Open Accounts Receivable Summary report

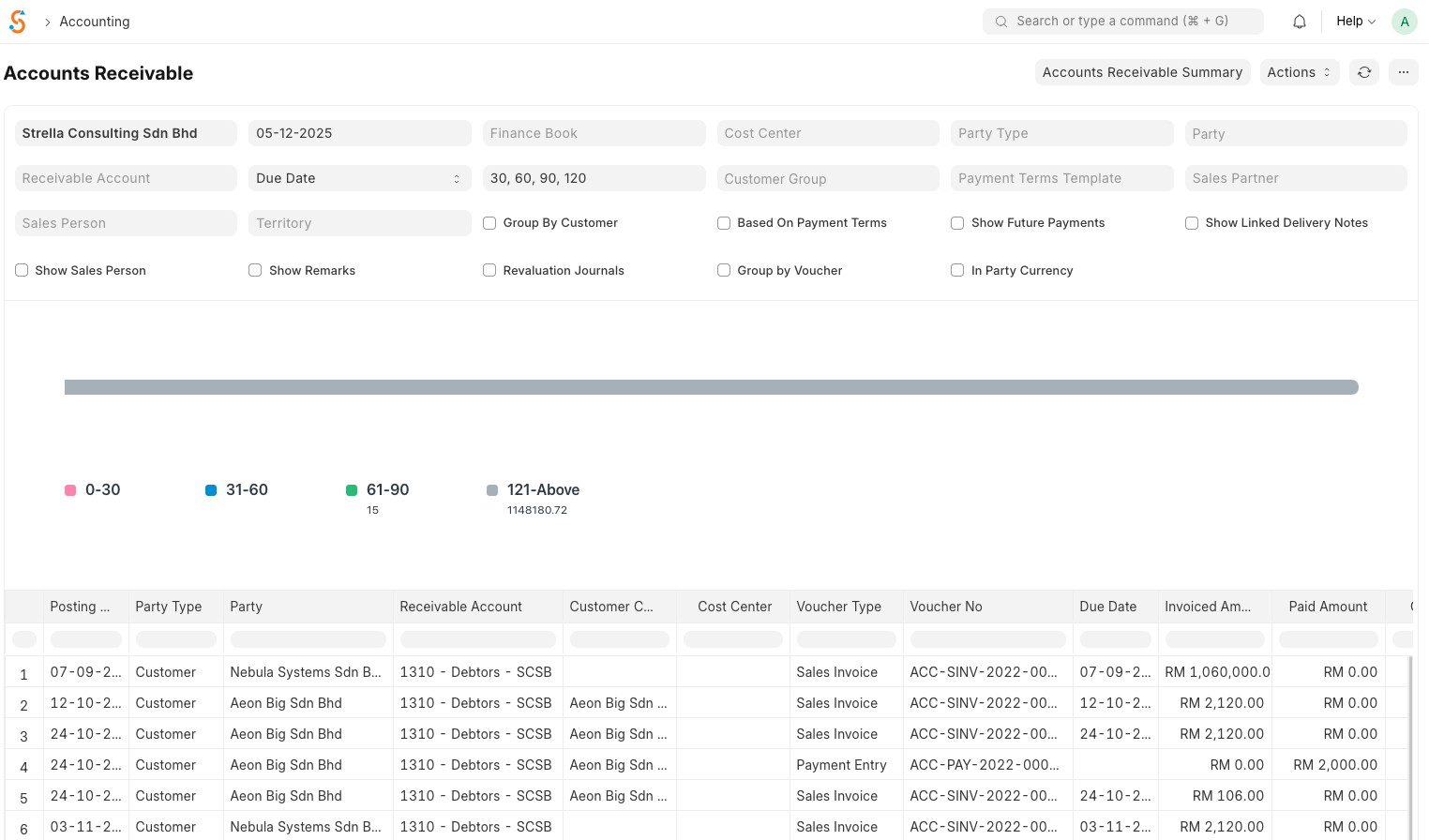1141,72
